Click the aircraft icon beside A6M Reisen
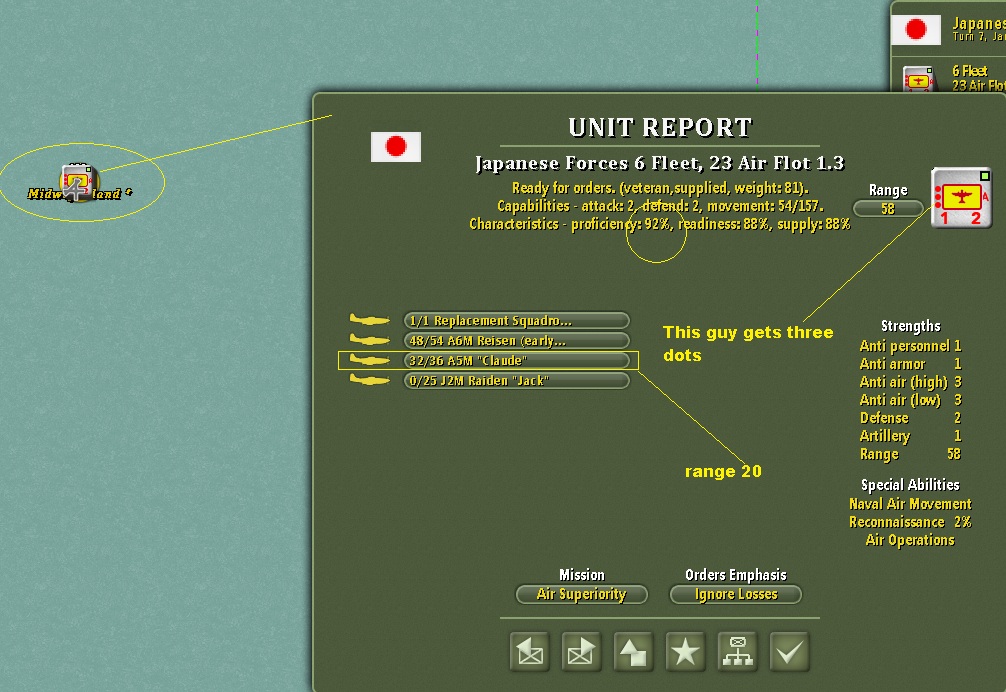The width and height of the screenshot is (1006, 692). point(370,340)
